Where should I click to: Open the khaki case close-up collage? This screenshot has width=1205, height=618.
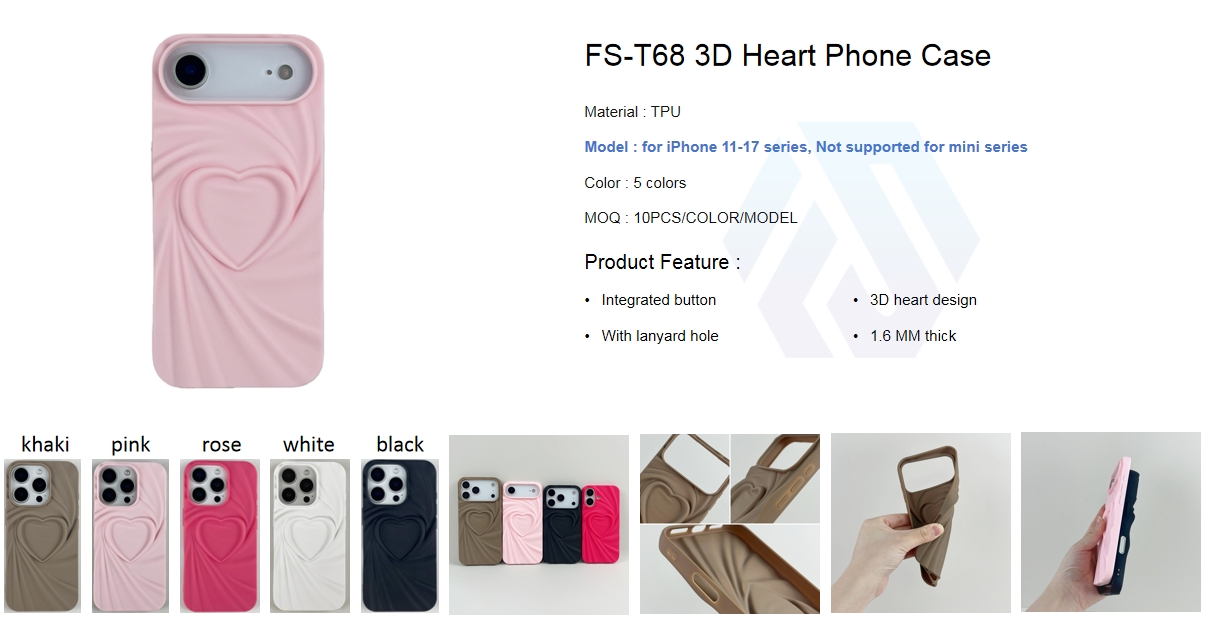730,524
